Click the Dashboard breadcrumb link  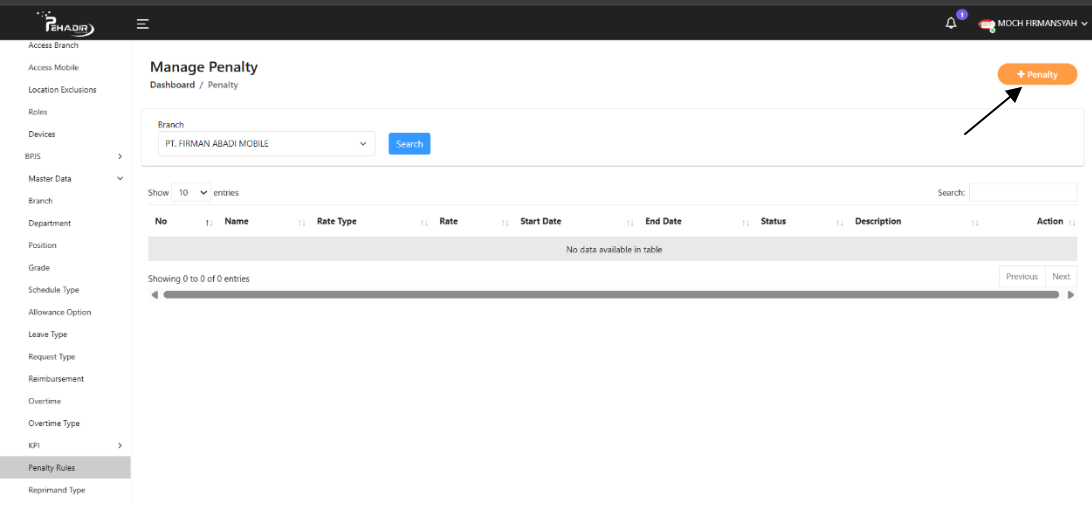pos(172,86)
